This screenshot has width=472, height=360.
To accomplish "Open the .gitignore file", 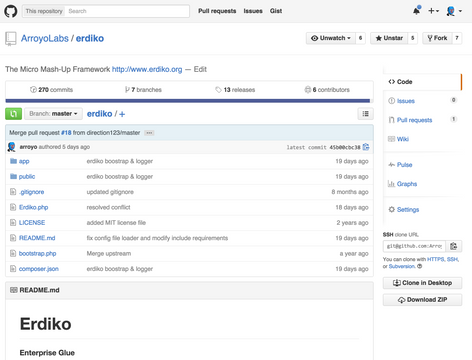I will (x=31, y=192).
